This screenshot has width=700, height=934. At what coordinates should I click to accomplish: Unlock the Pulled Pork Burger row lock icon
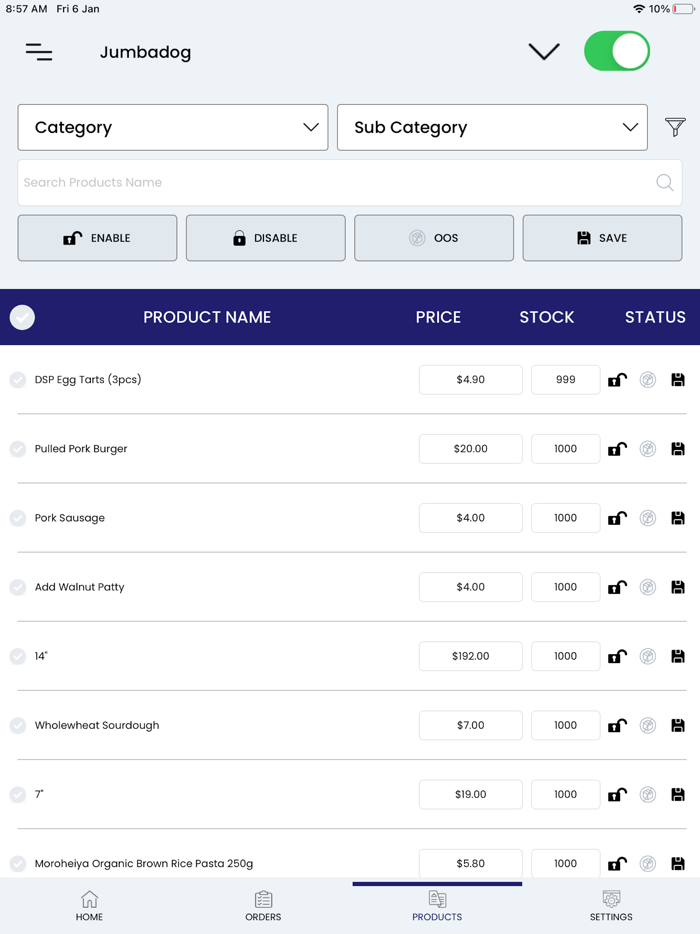pos(617,448)
